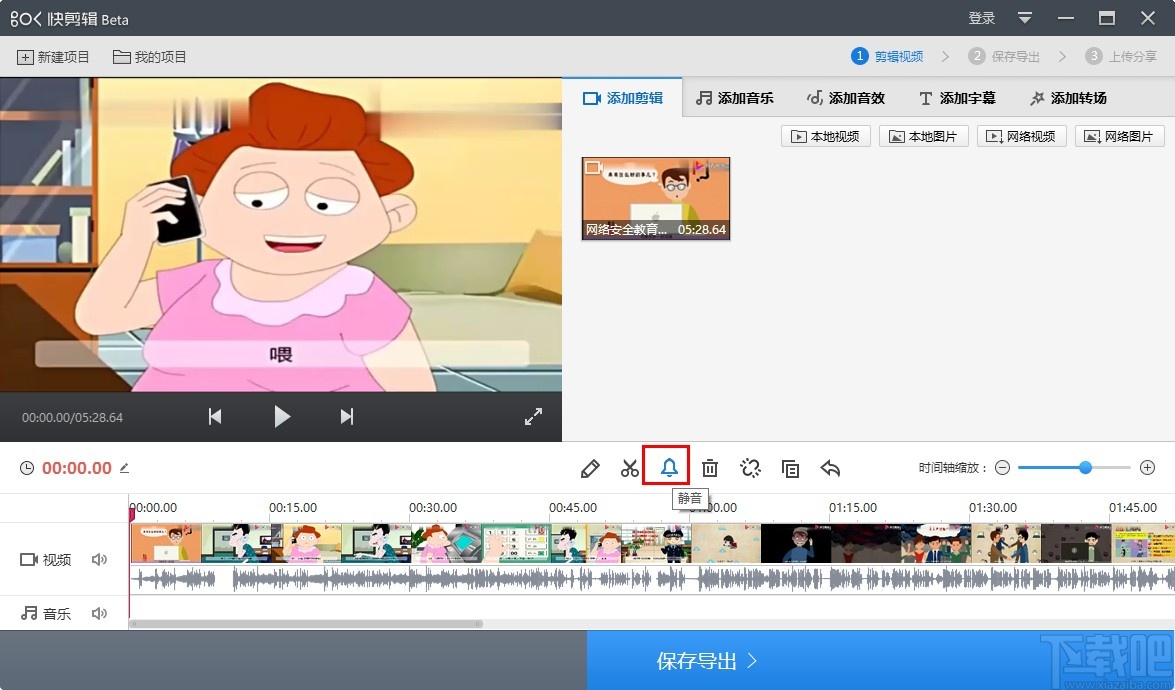Image resolution: width=1175 pixels, height=690 pixels.
Task: Click the 本地视频 button
Action: pyautogui.click(x=825, y=136)
